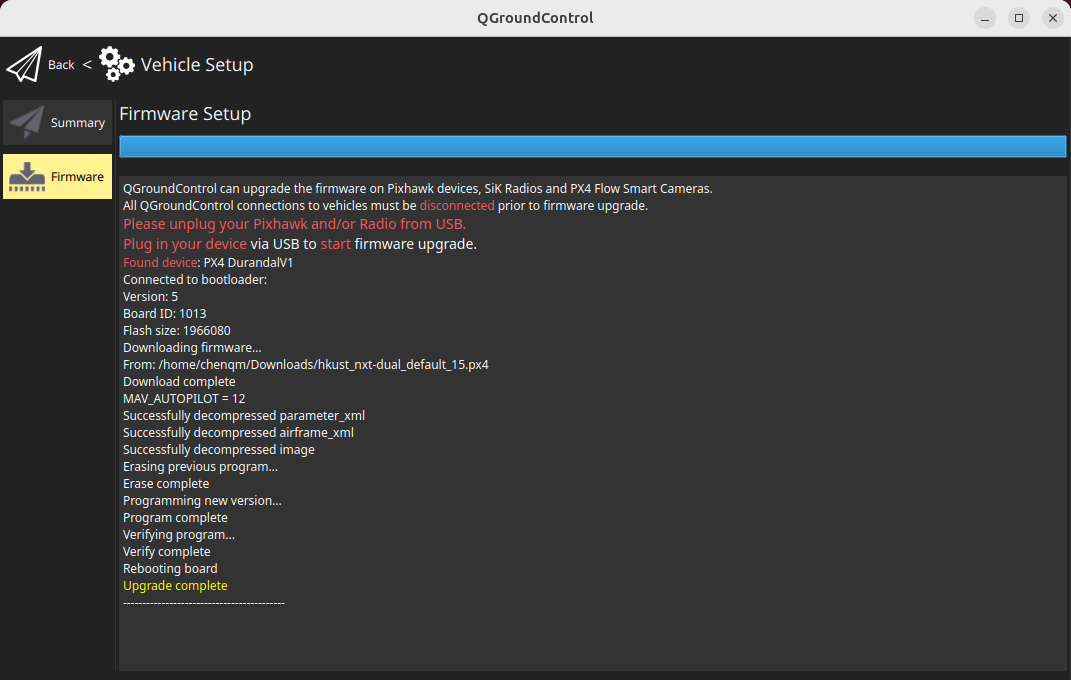Click the red 'Please unplug your Pixhawk' line

pos(294,224)
